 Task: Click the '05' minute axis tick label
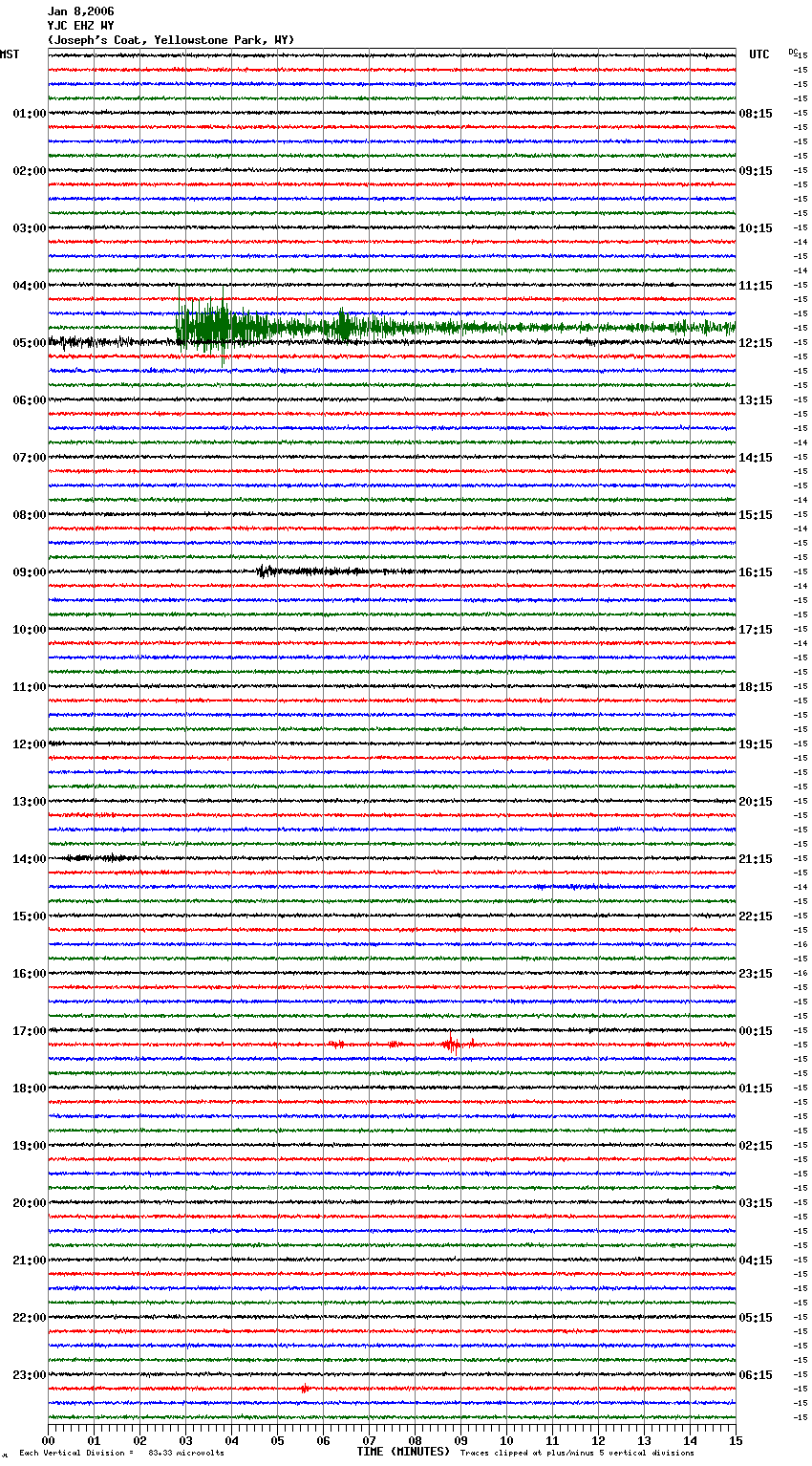(x=277, y=1440)
